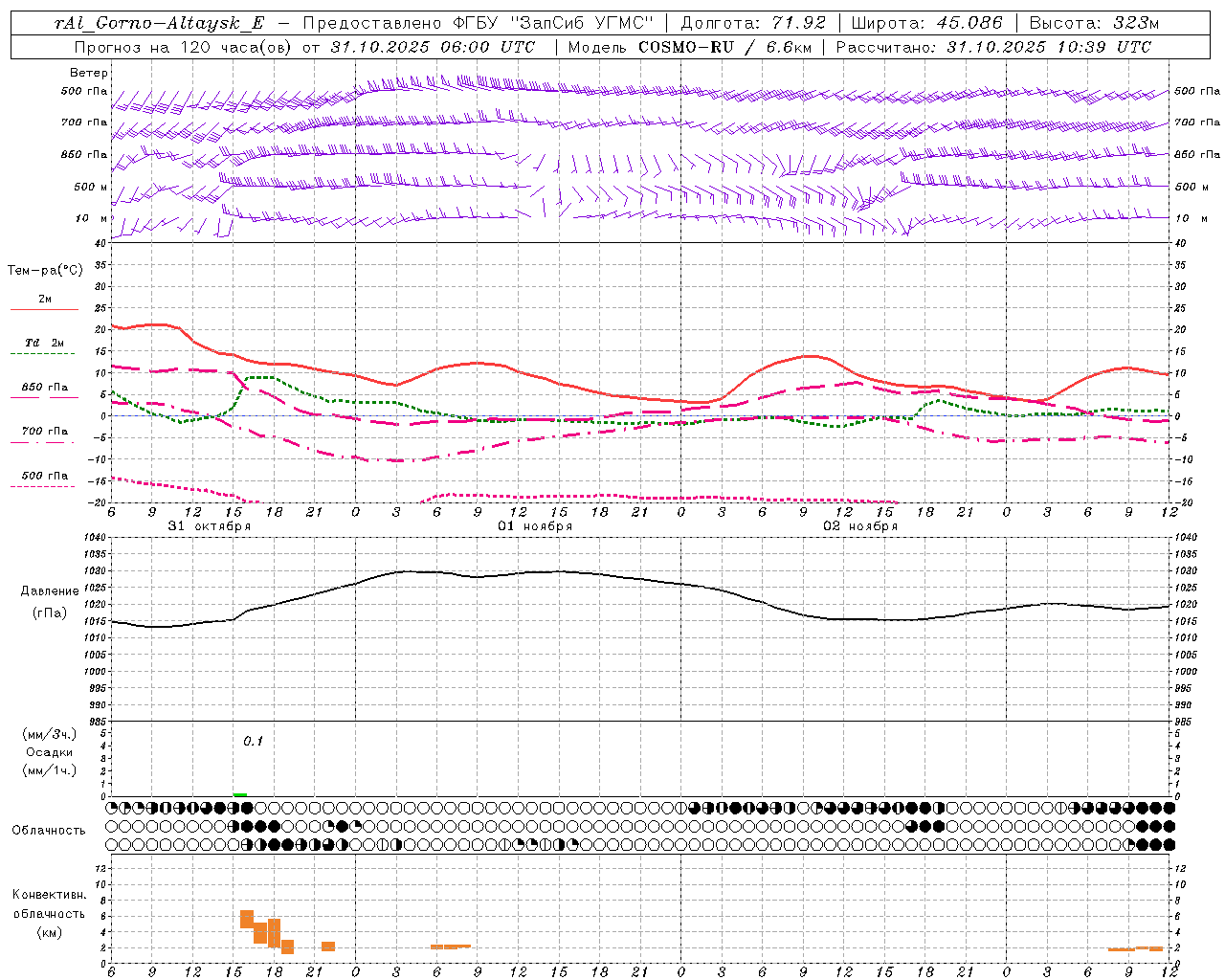Click the "10 м" wind level label
Screen dimensions: 1225x980
tap(92, 219)
